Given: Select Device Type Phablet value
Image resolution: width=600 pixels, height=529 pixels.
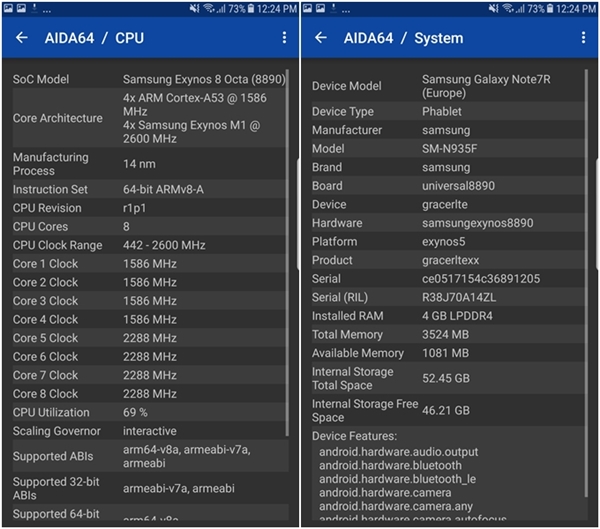Looking at the screenshot, I should (x=442, y=112).
